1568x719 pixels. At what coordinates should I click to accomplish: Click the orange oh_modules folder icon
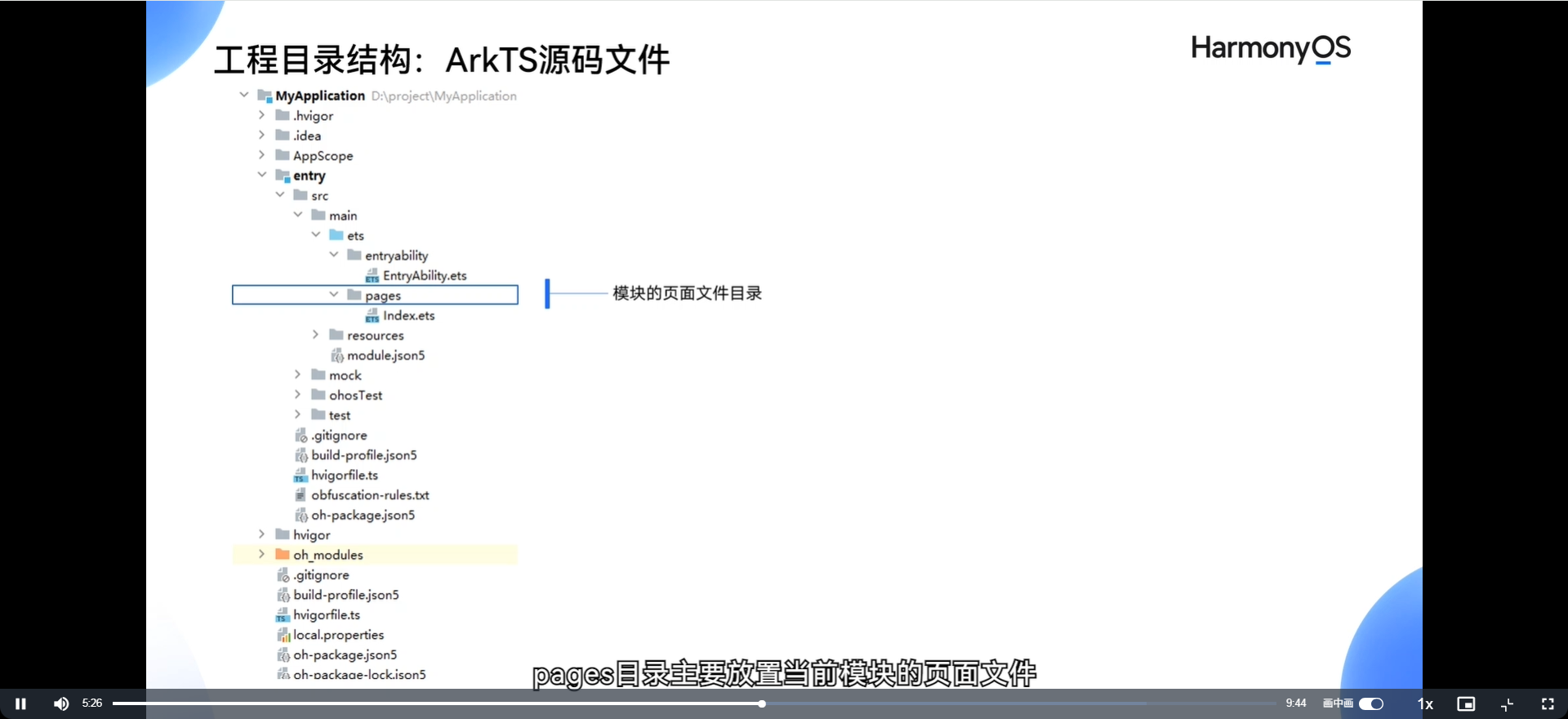(283, 554)
